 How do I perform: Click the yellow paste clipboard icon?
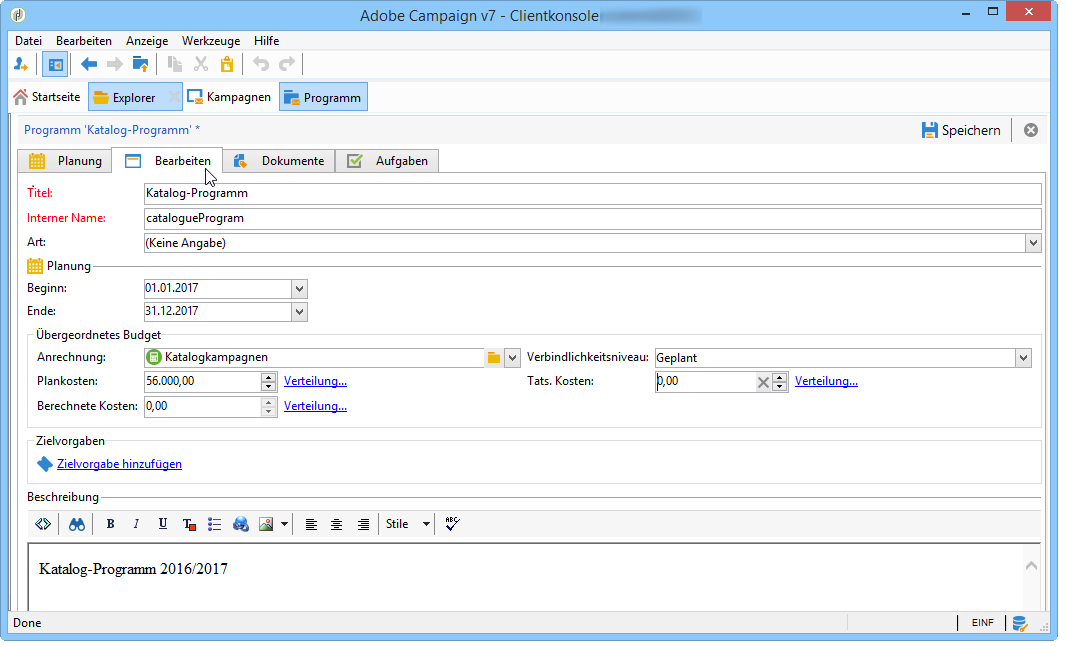pyautogui.click(x=227, y=65)
